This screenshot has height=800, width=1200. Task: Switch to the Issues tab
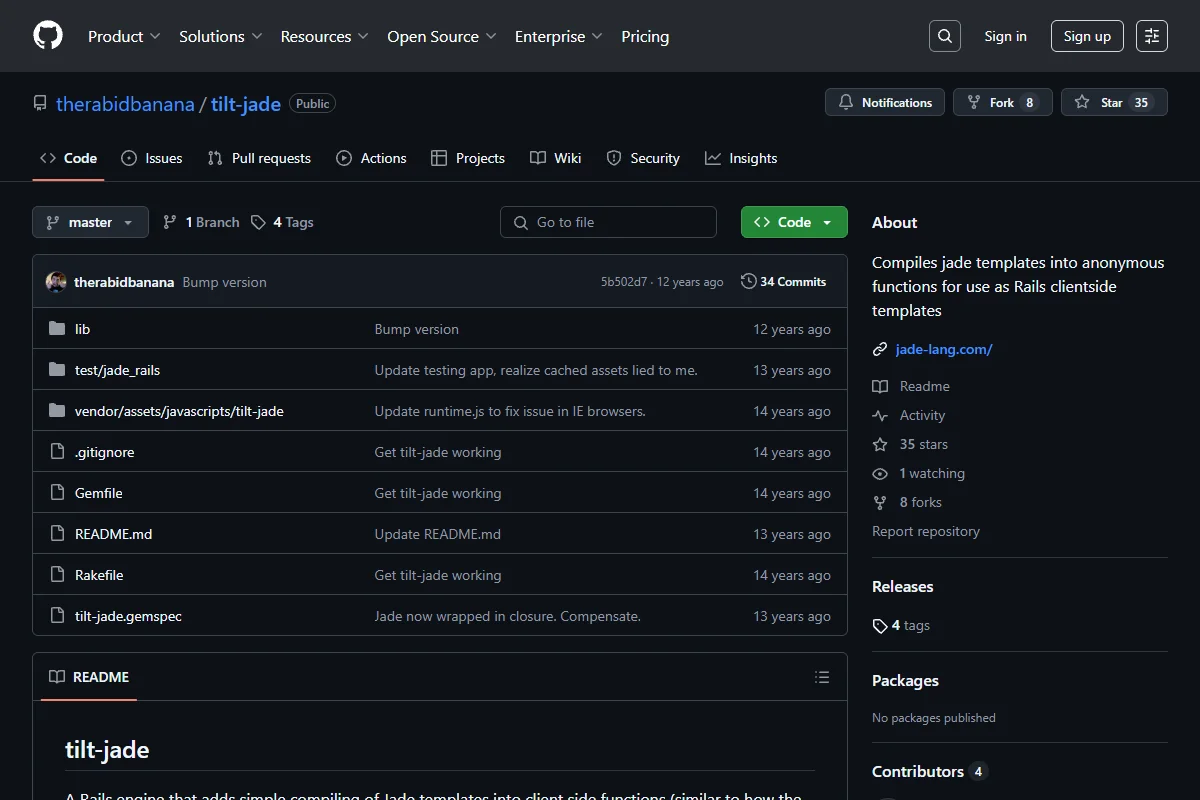pyautogui.click(x=152, y=158)
